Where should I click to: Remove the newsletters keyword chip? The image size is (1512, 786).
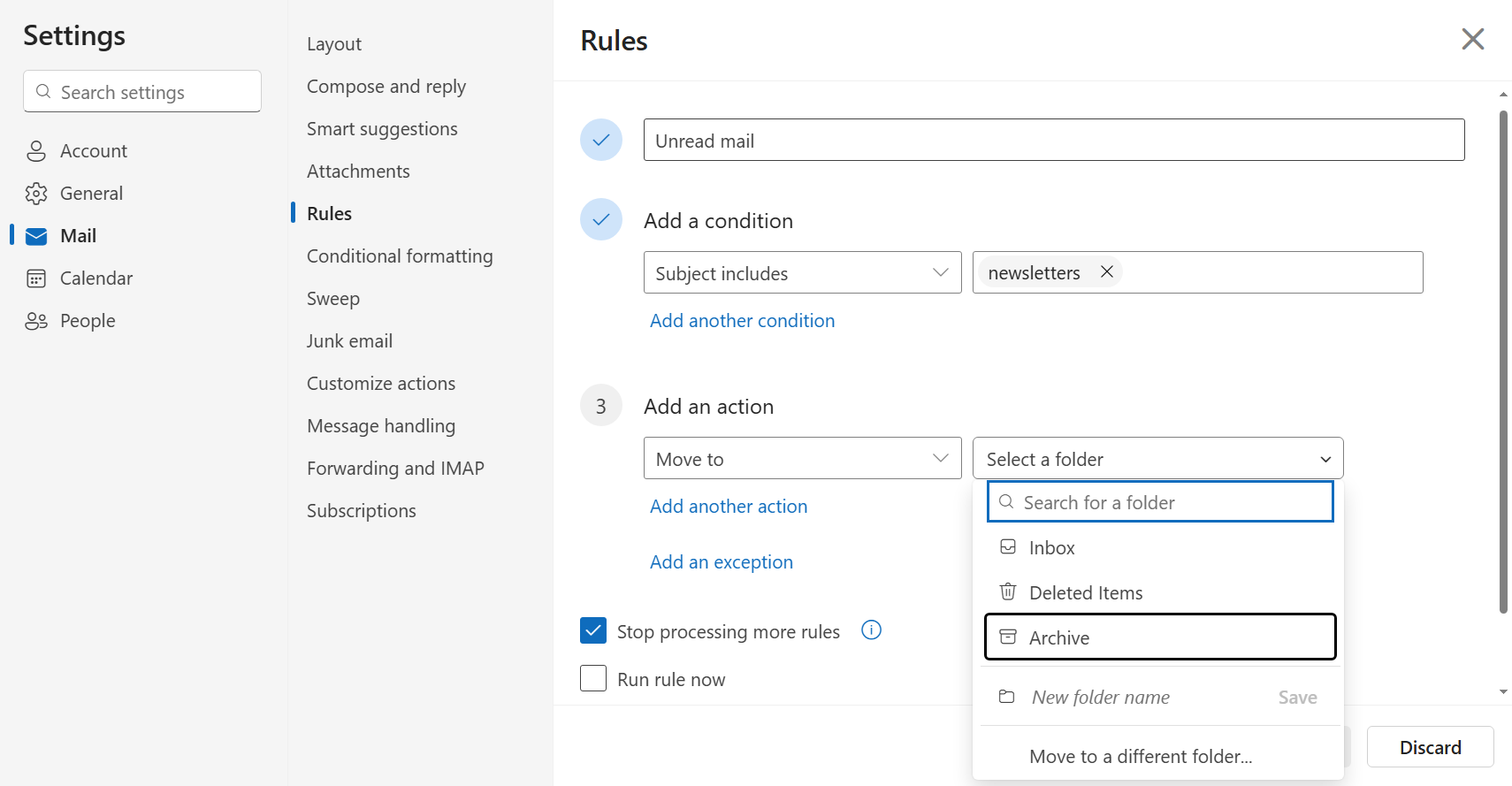pos(1106,272)
